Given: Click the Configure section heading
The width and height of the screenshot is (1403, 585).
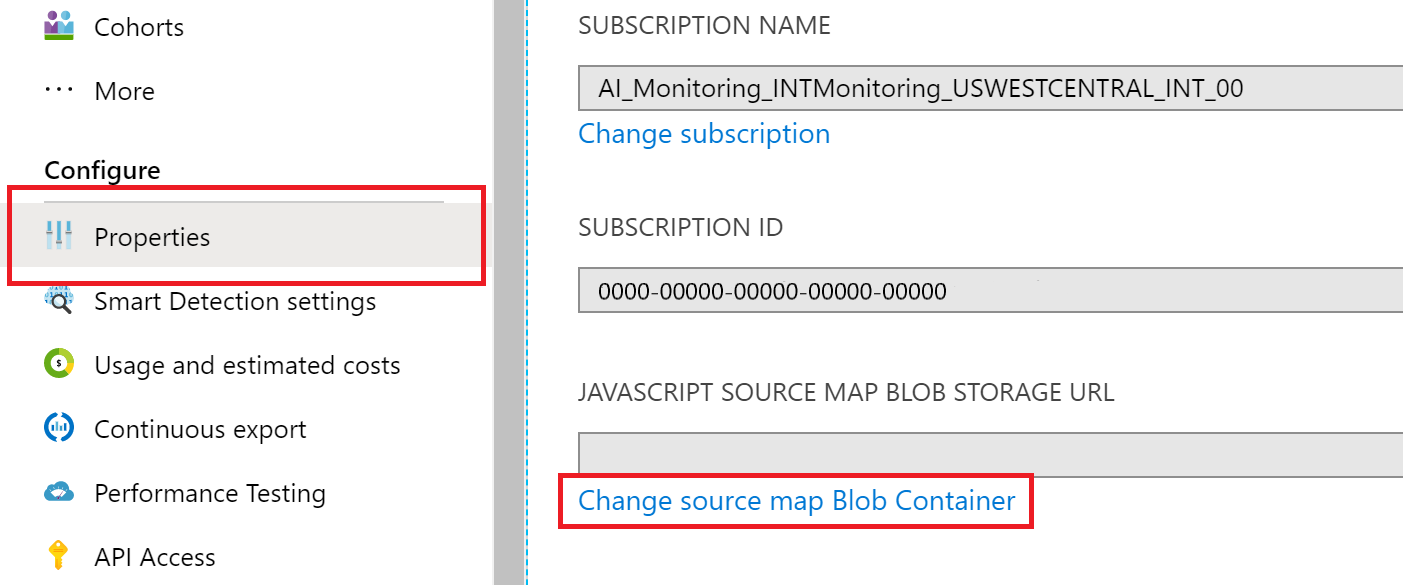Looking at the screenshot, I should 102,170.
